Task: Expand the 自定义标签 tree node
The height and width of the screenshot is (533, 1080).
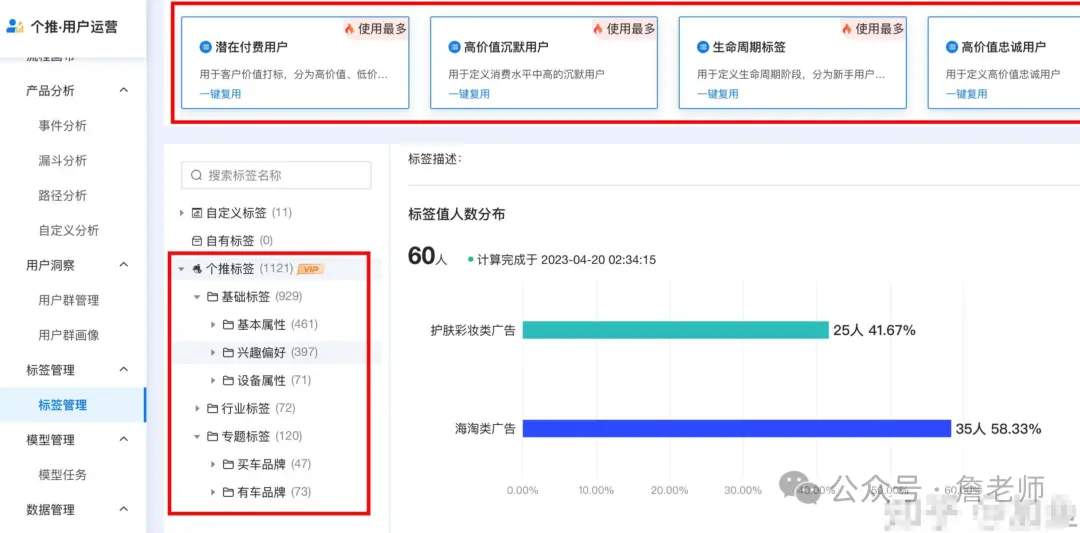Action: [182, 213]
